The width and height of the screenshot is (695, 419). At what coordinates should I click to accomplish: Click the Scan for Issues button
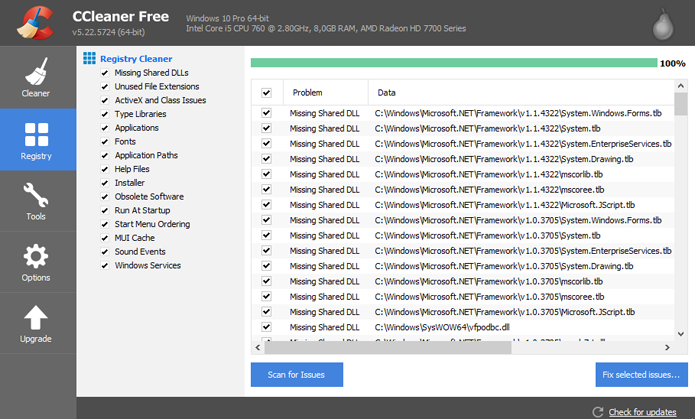tap(297, 375)
